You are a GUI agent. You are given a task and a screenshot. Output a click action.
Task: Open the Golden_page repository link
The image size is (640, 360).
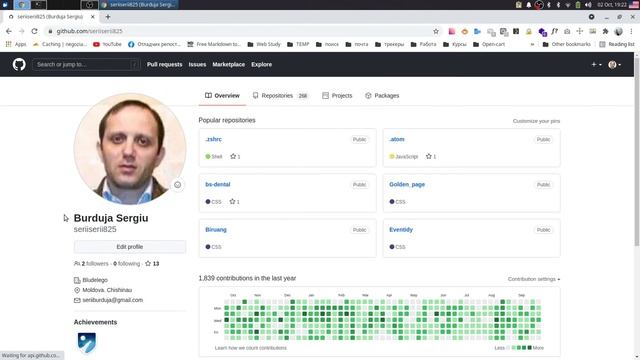pos(407,184)
